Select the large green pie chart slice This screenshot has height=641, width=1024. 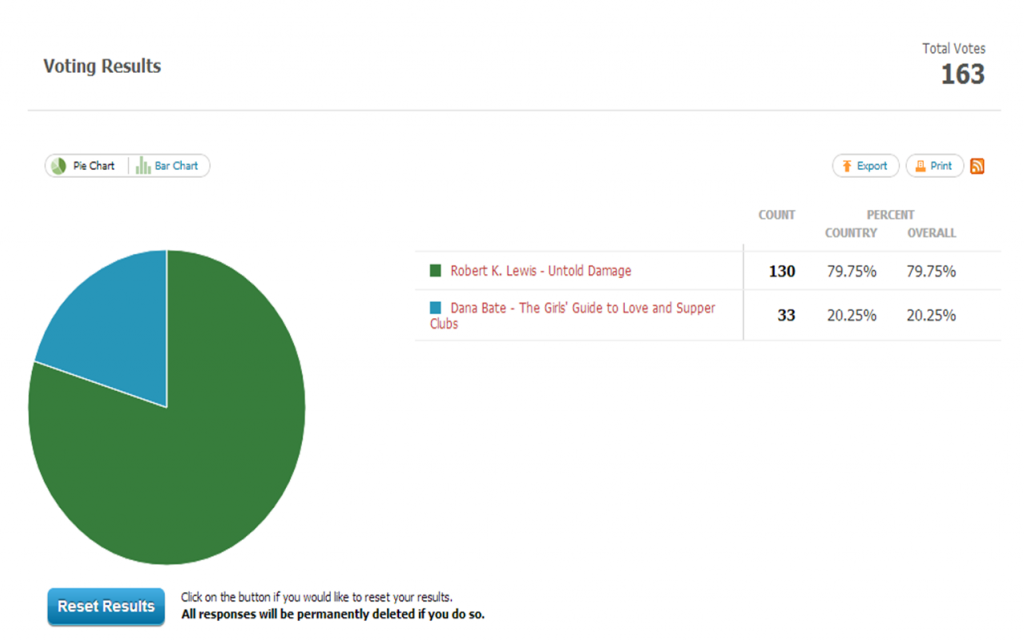point(180,470)
